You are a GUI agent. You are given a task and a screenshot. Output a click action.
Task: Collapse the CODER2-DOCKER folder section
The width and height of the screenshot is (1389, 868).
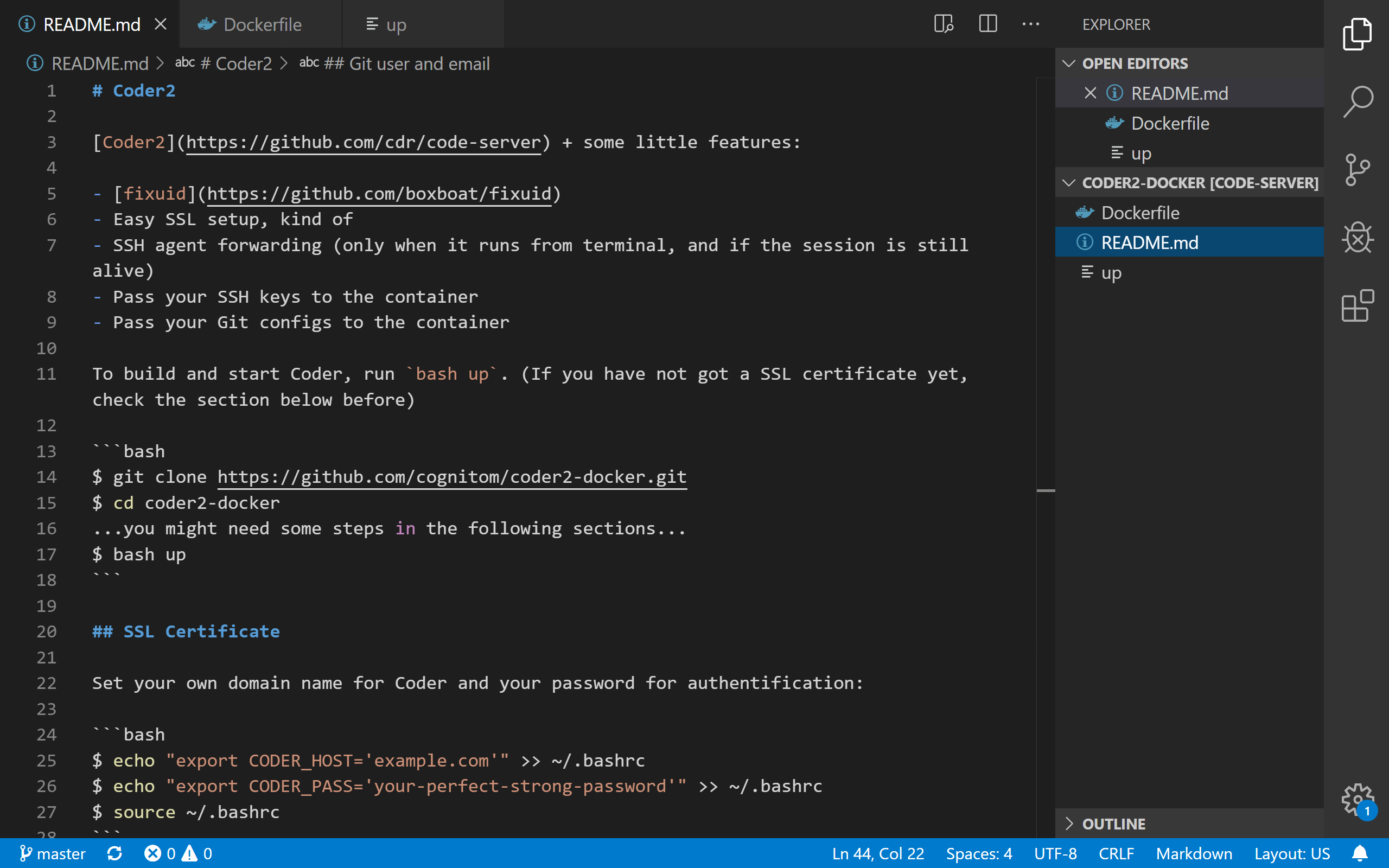1189,183
